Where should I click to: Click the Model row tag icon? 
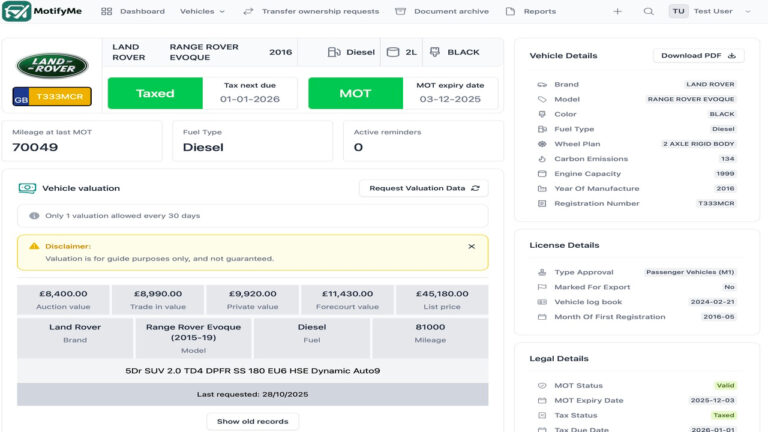coord(542,99)
